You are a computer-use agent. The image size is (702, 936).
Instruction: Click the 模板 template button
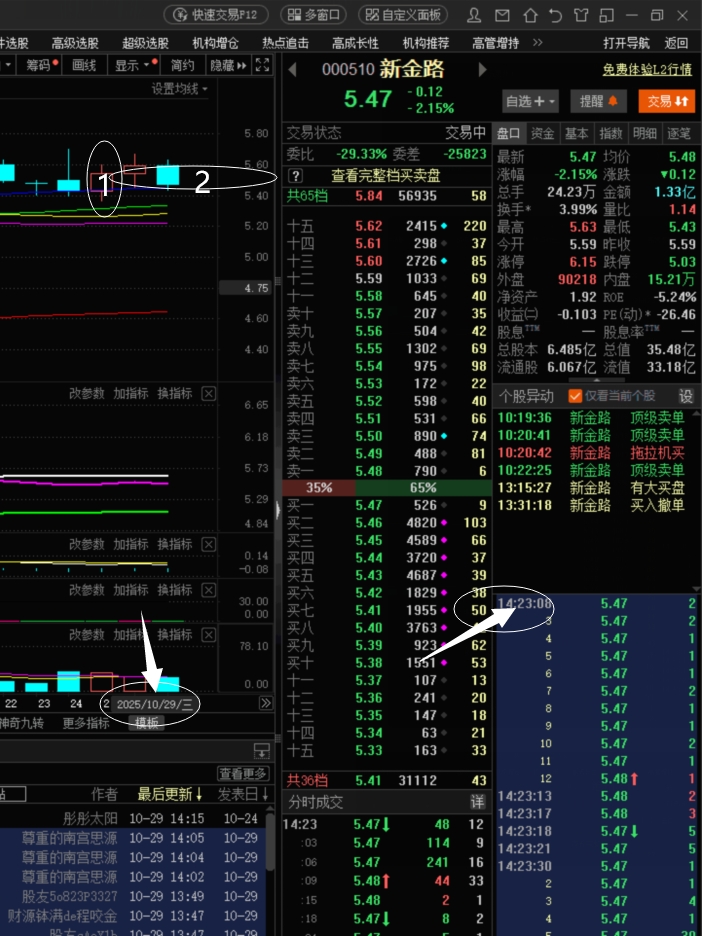tap(146, 723)
